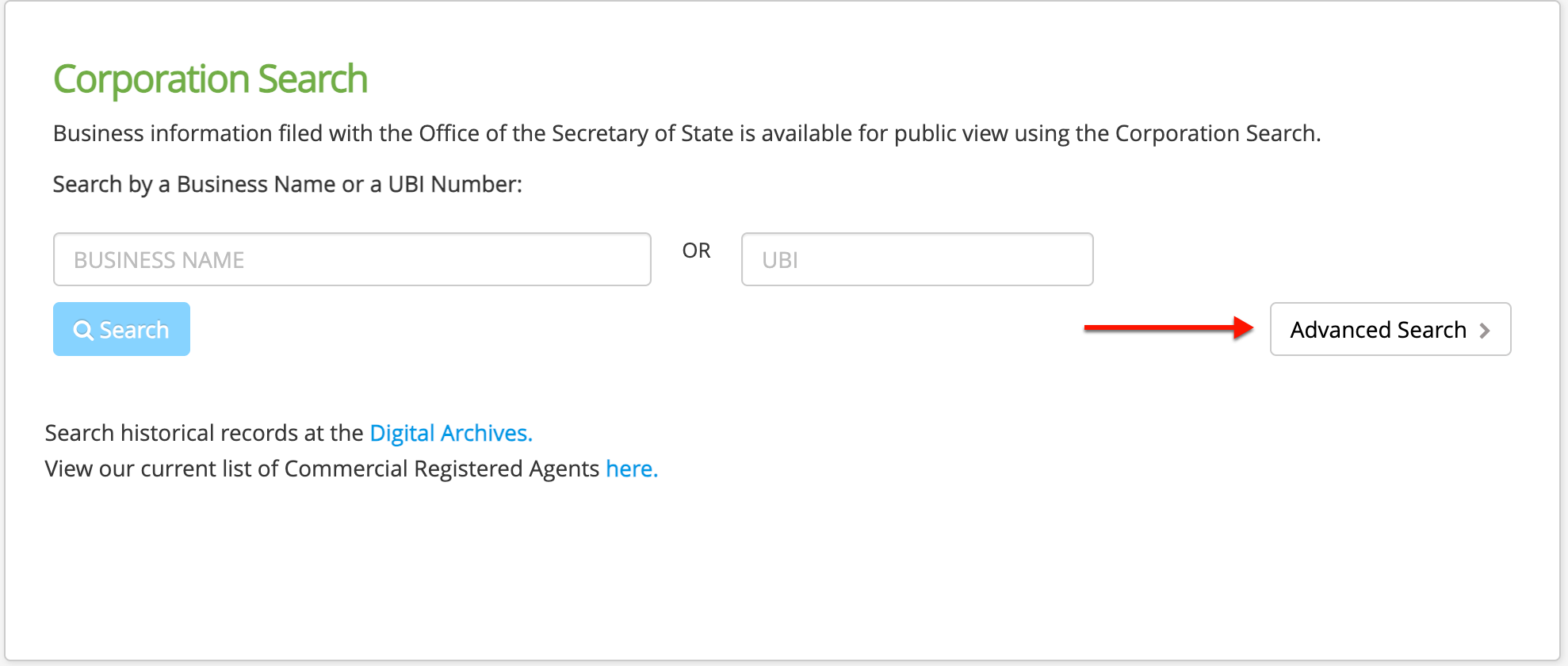Follow the "here" Commercial Registered Agents link
This screenshot has width=1568, height=666.
tap(632, 469)
